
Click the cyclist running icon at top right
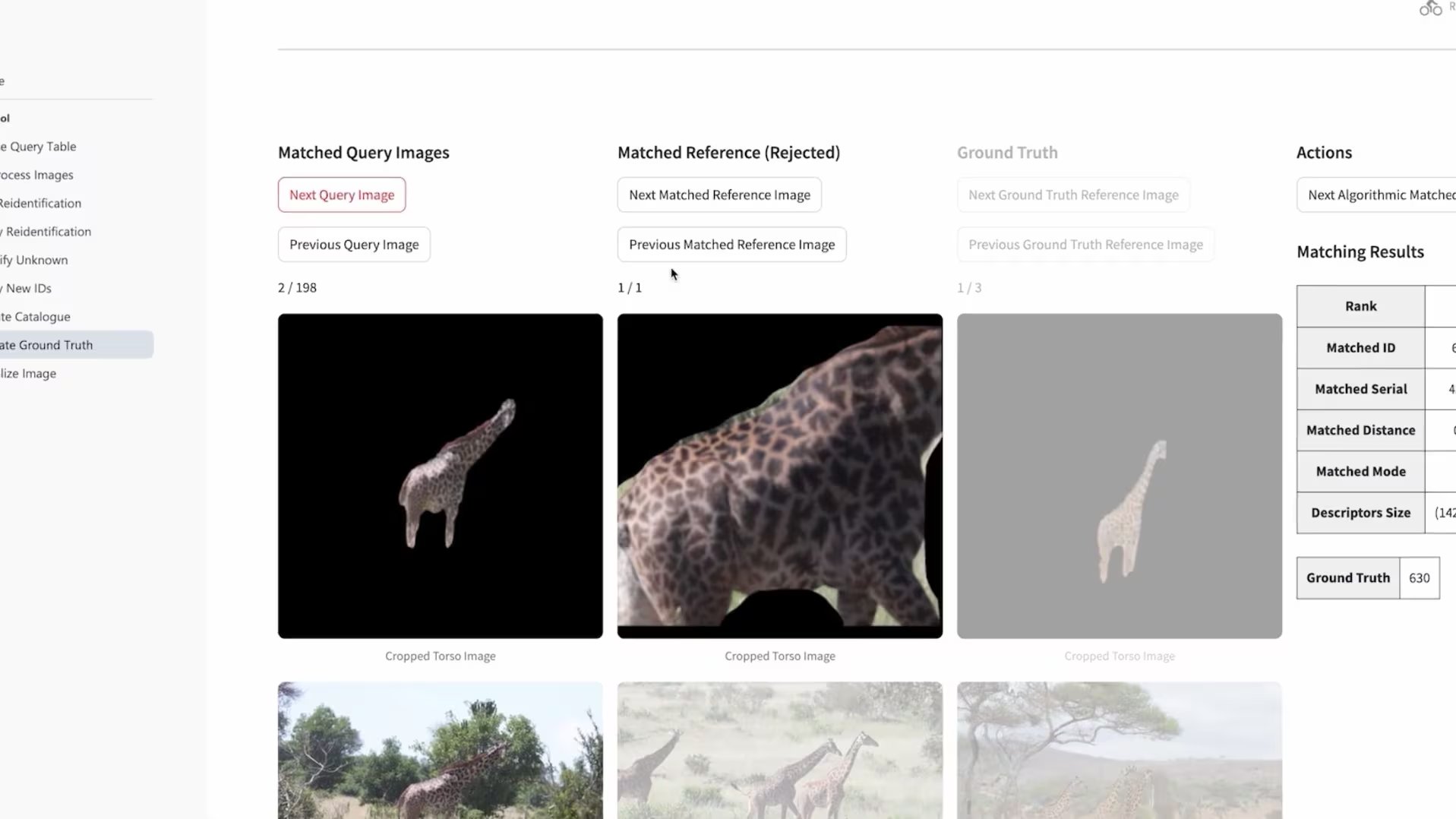click(1431, 8)
